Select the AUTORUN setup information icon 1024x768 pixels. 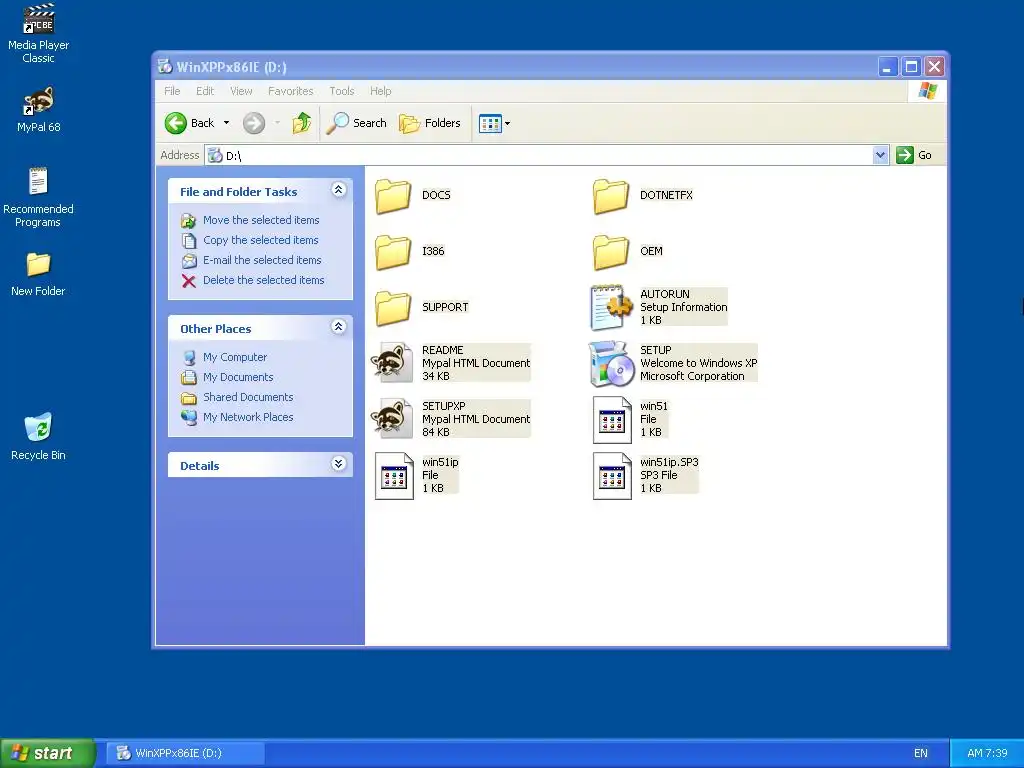coord(611,307)
